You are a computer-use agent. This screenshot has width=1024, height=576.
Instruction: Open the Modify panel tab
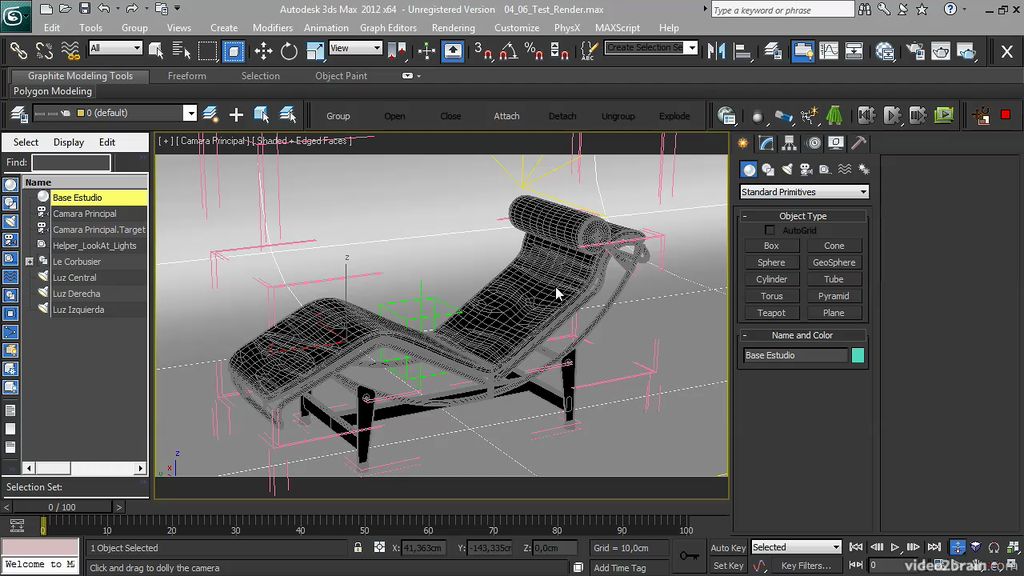coord(767,143)
